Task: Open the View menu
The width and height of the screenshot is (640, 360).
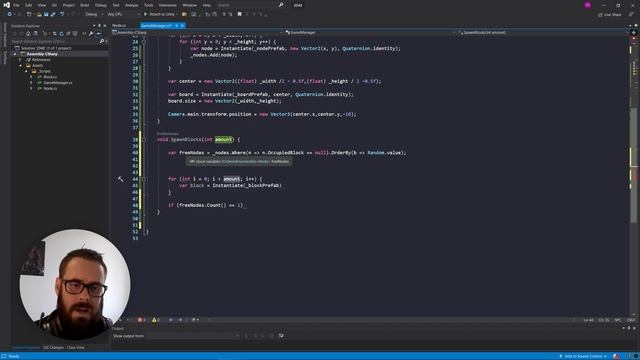Action: pyautogui.click(x=42, y=5)
